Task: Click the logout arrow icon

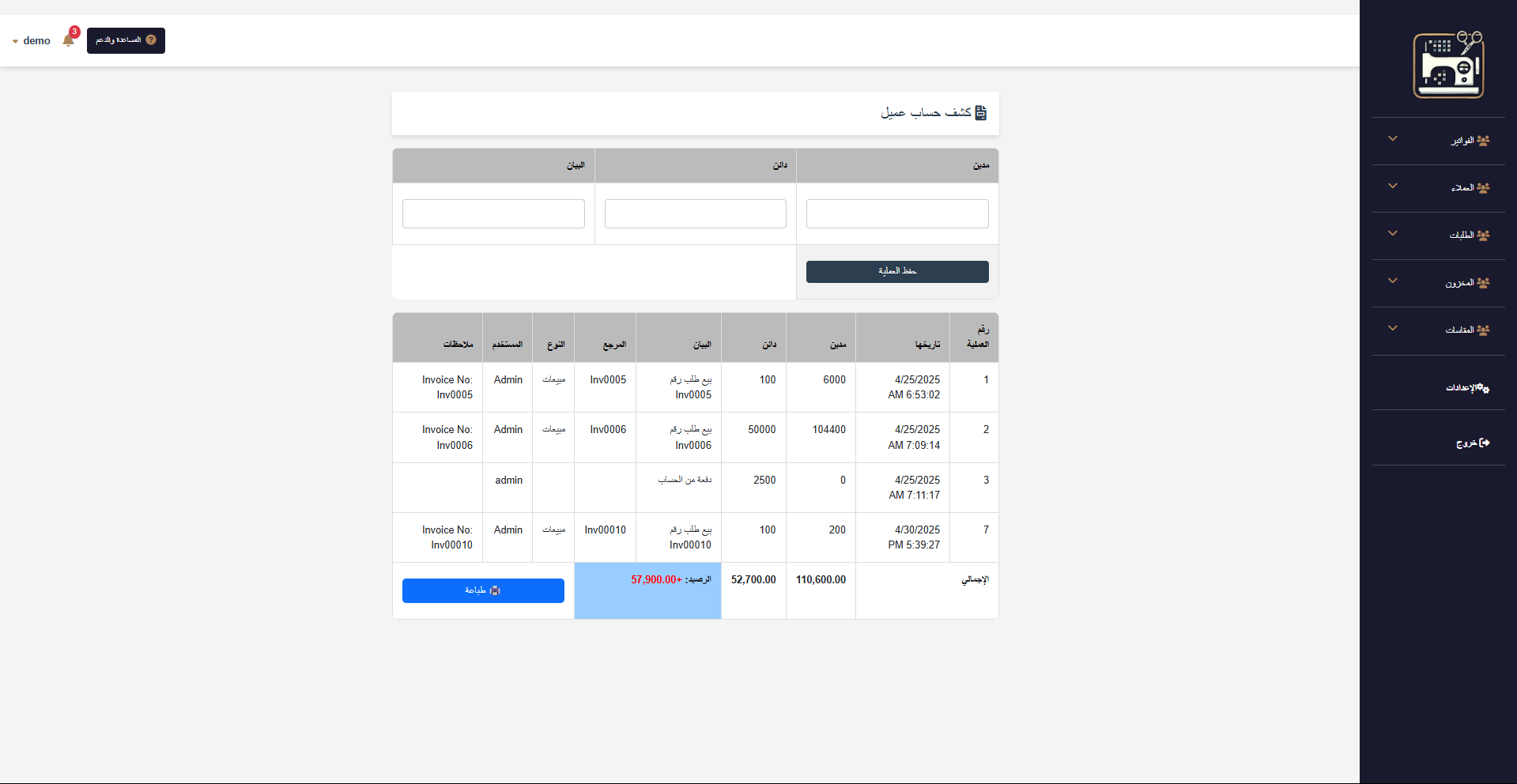Action: 1485,443
